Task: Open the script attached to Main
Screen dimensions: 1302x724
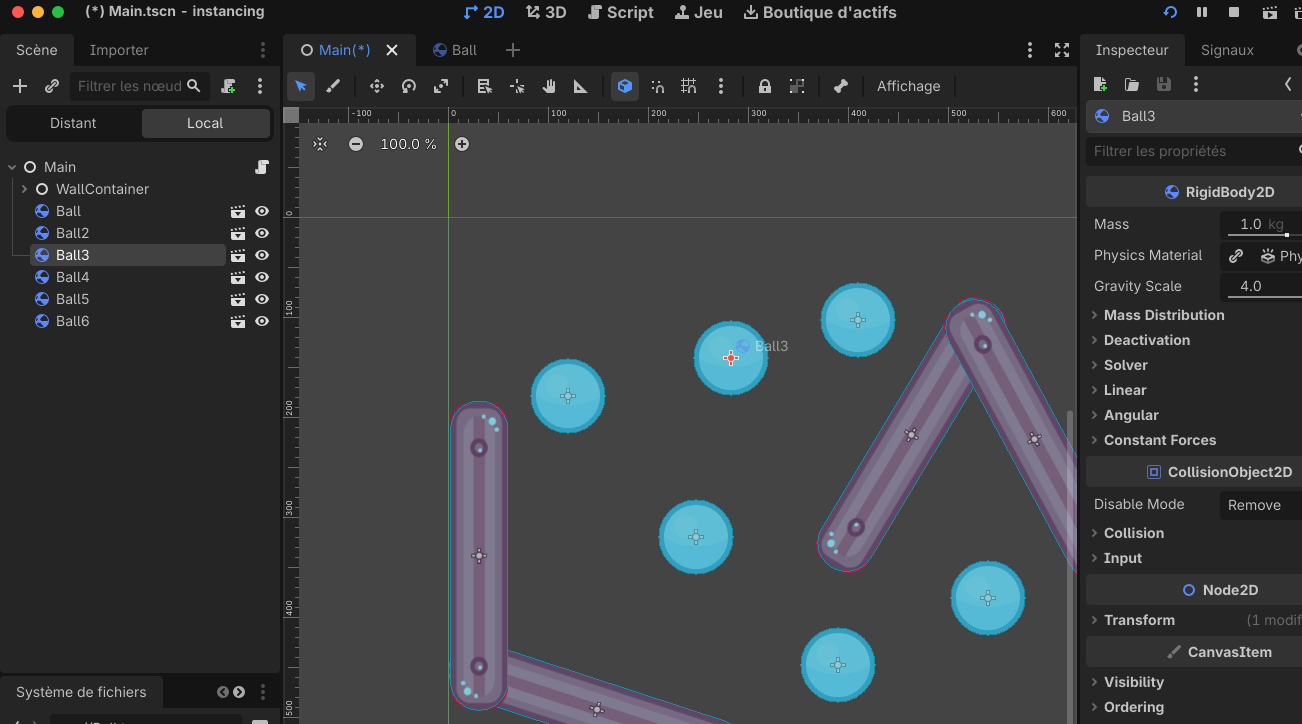Action: (x=262, y=167)
